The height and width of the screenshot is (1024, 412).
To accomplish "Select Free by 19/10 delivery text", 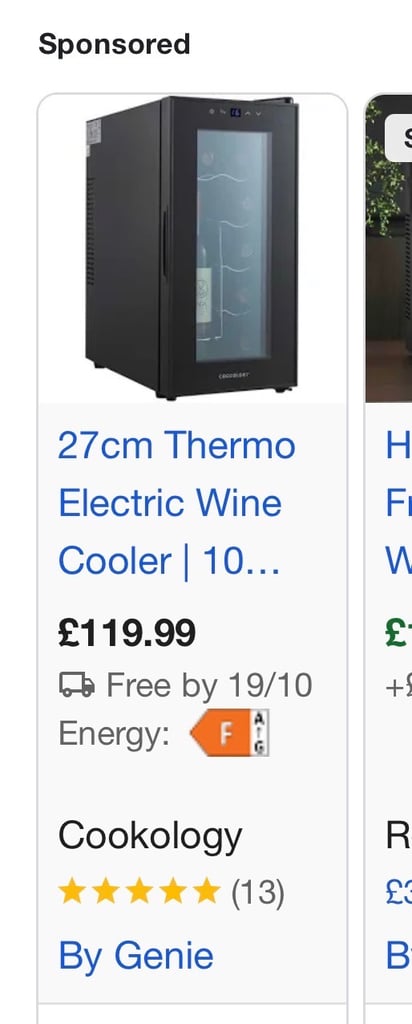I will 209,685.
